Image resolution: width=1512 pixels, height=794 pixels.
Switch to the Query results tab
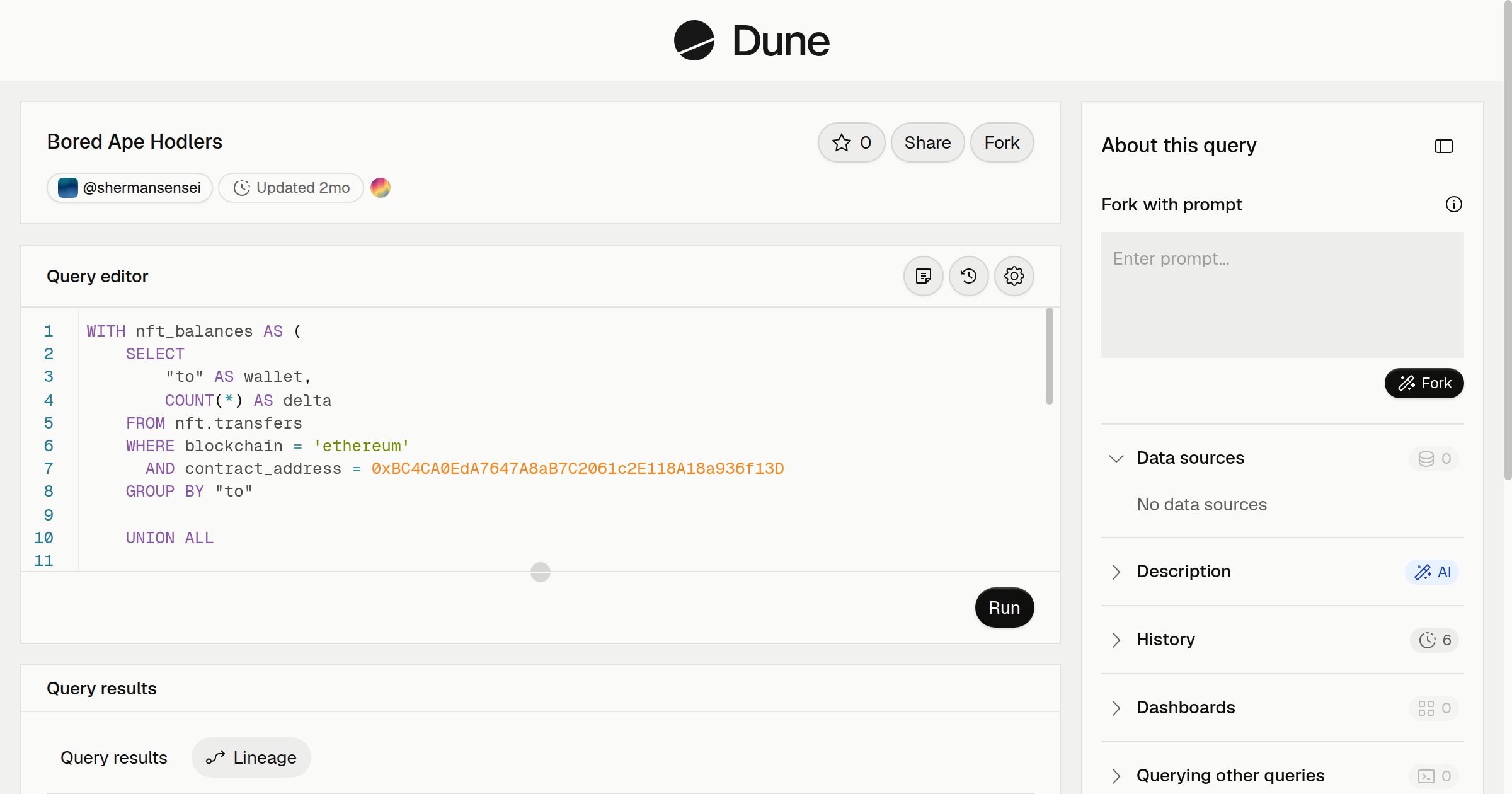tap(114, 757)
